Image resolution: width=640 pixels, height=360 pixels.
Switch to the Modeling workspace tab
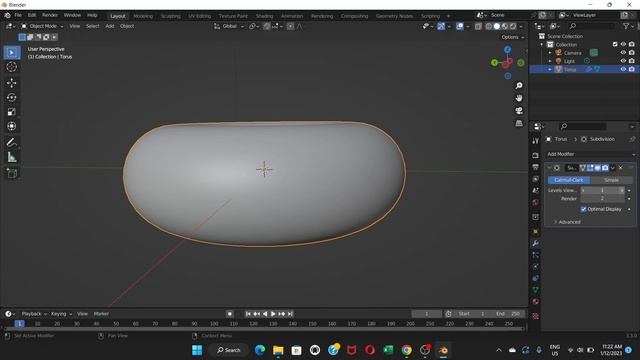[x=143, y=16]
